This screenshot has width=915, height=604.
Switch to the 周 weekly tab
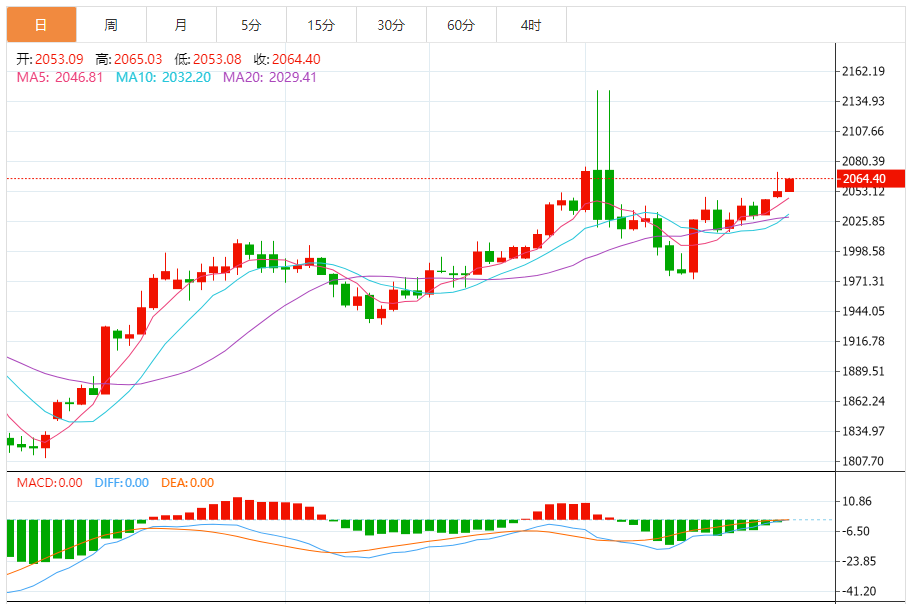(111, 25)
